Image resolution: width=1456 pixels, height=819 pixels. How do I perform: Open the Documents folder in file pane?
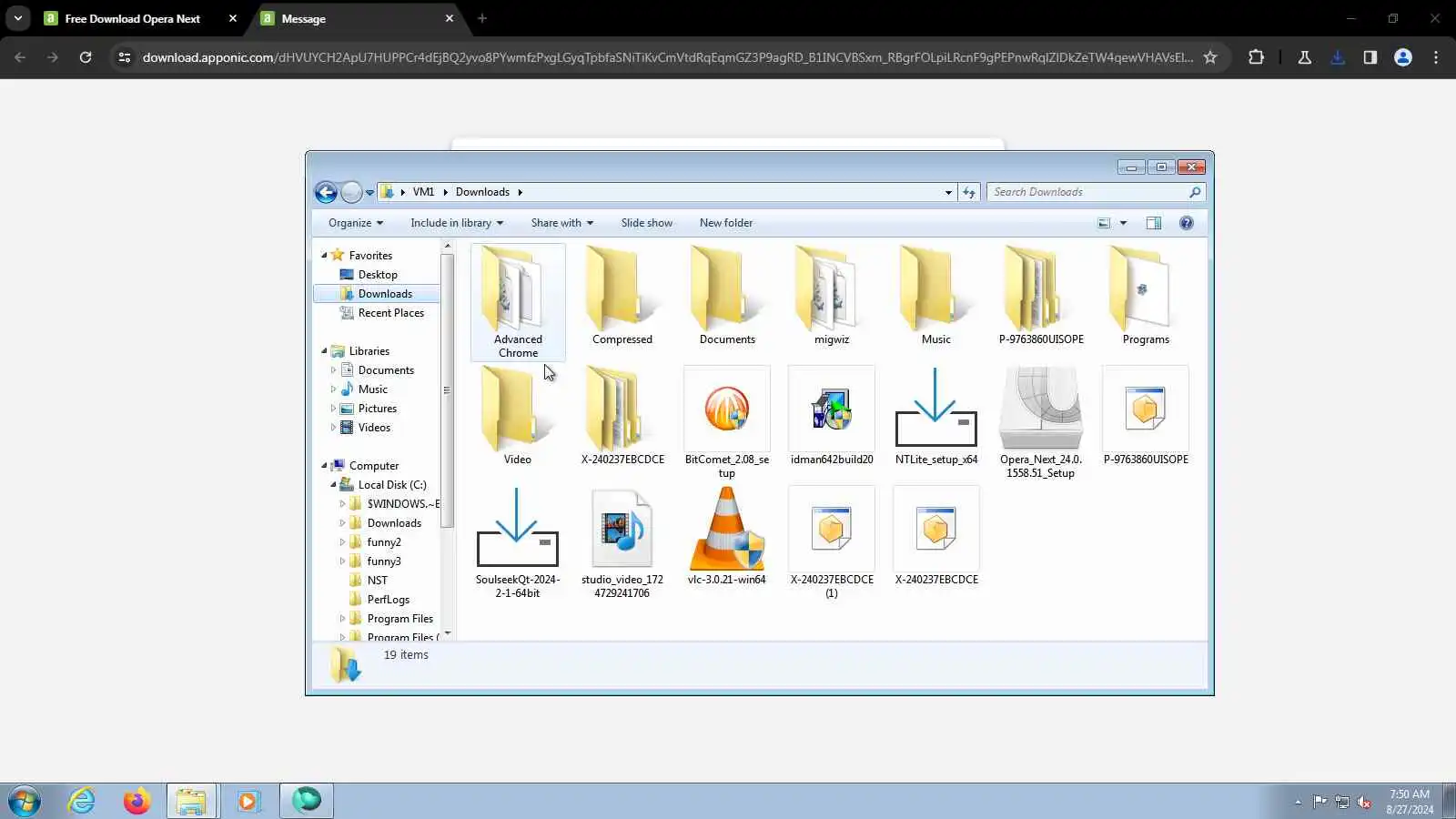(x=727, y=296)
